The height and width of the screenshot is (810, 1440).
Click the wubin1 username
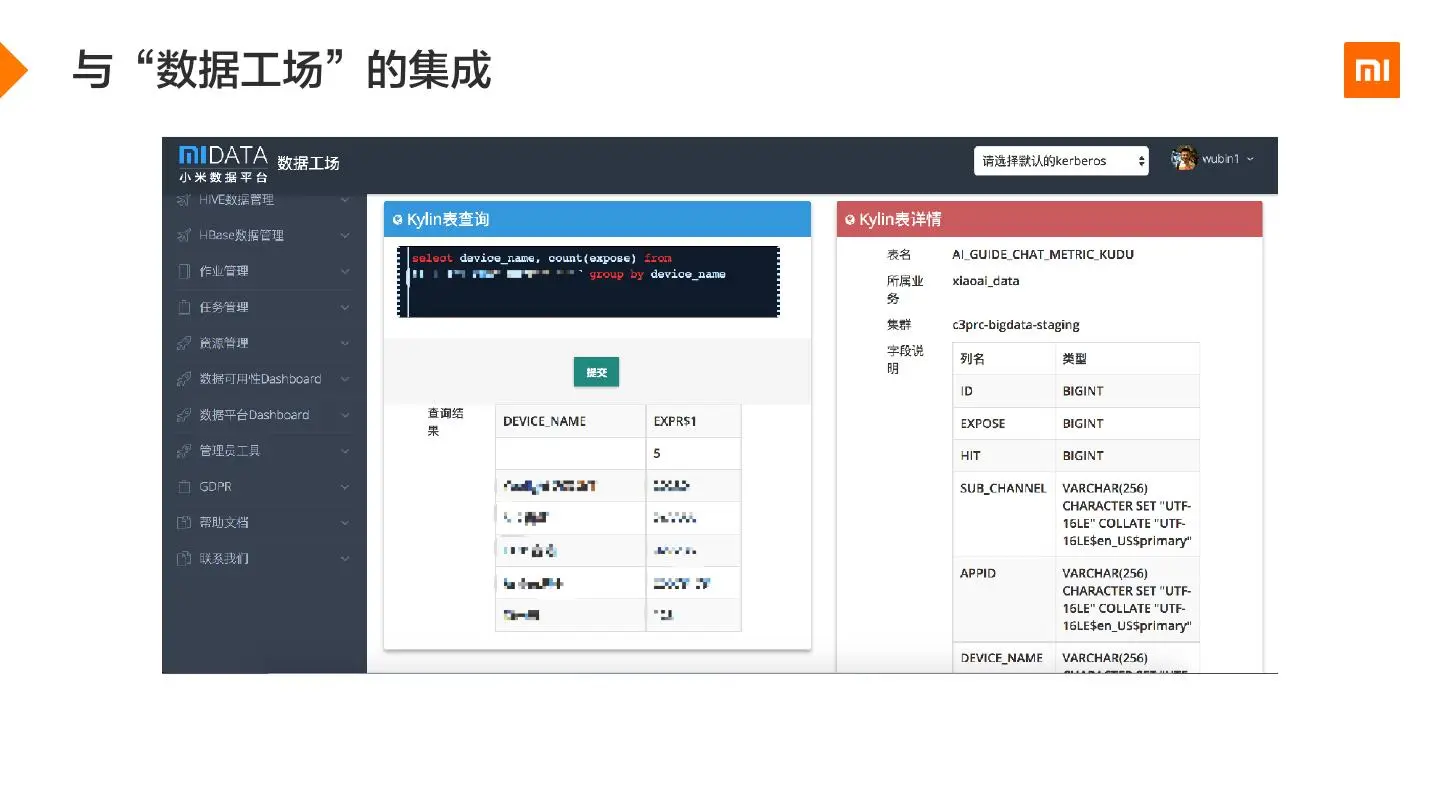coord(1221,159)
